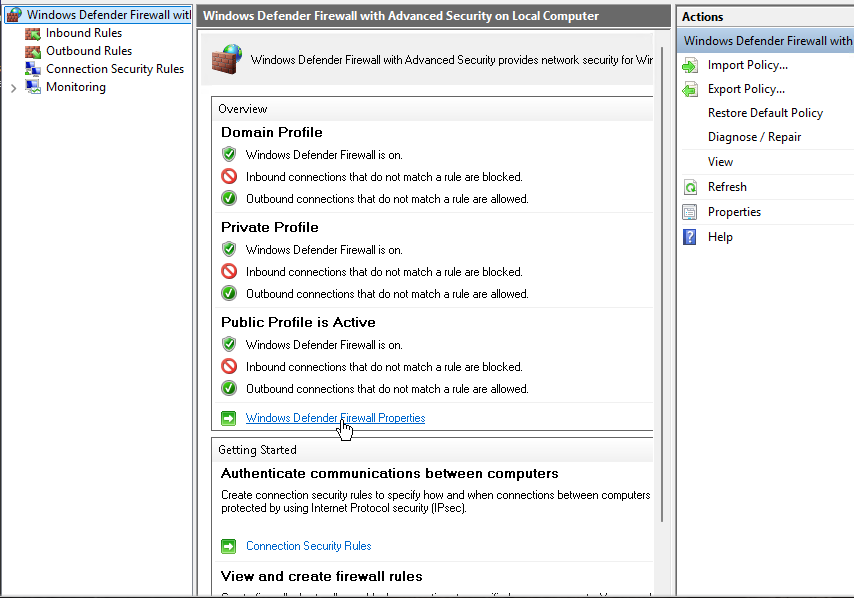Click Domain Profile firewall-on shield icon
854x598 pixels.
[x=229, y=155]
